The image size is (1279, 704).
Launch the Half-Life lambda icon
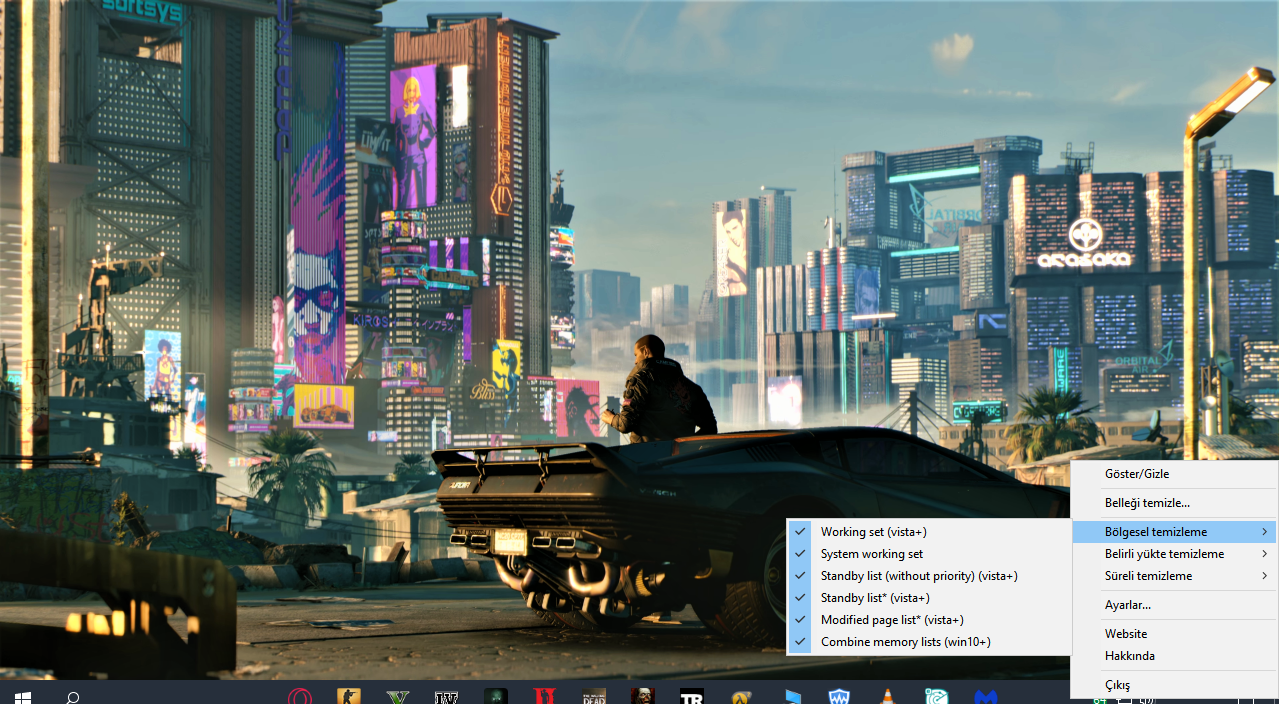click(x=740, y=696)
